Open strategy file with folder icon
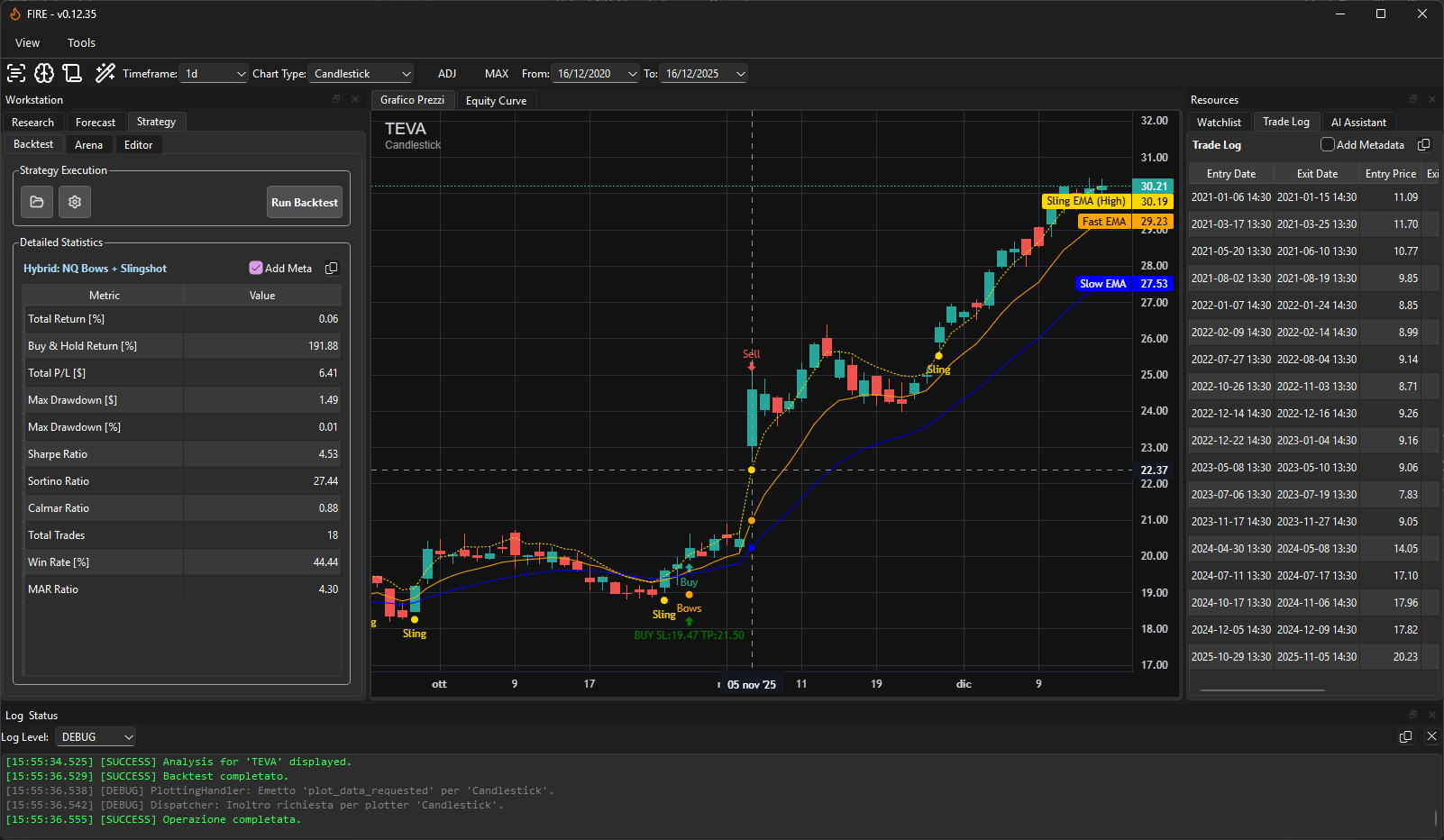Viewport: 1444px width, 840px height. (x=37, y=202)
